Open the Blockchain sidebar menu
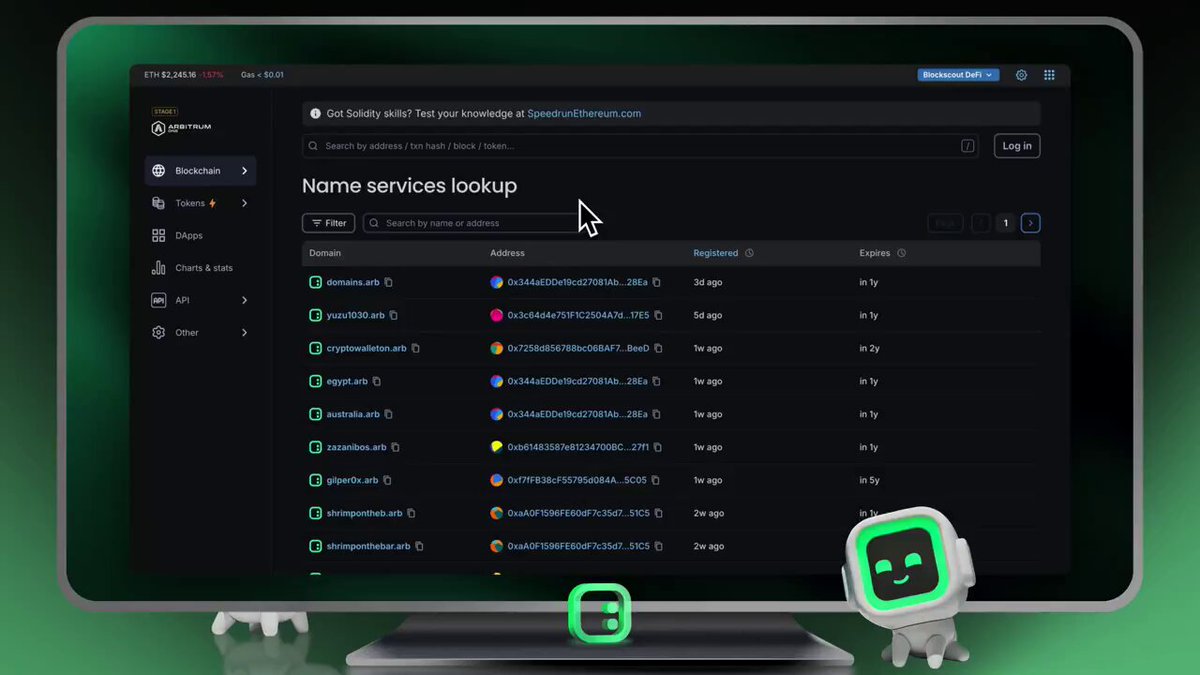 coord(200,171)
